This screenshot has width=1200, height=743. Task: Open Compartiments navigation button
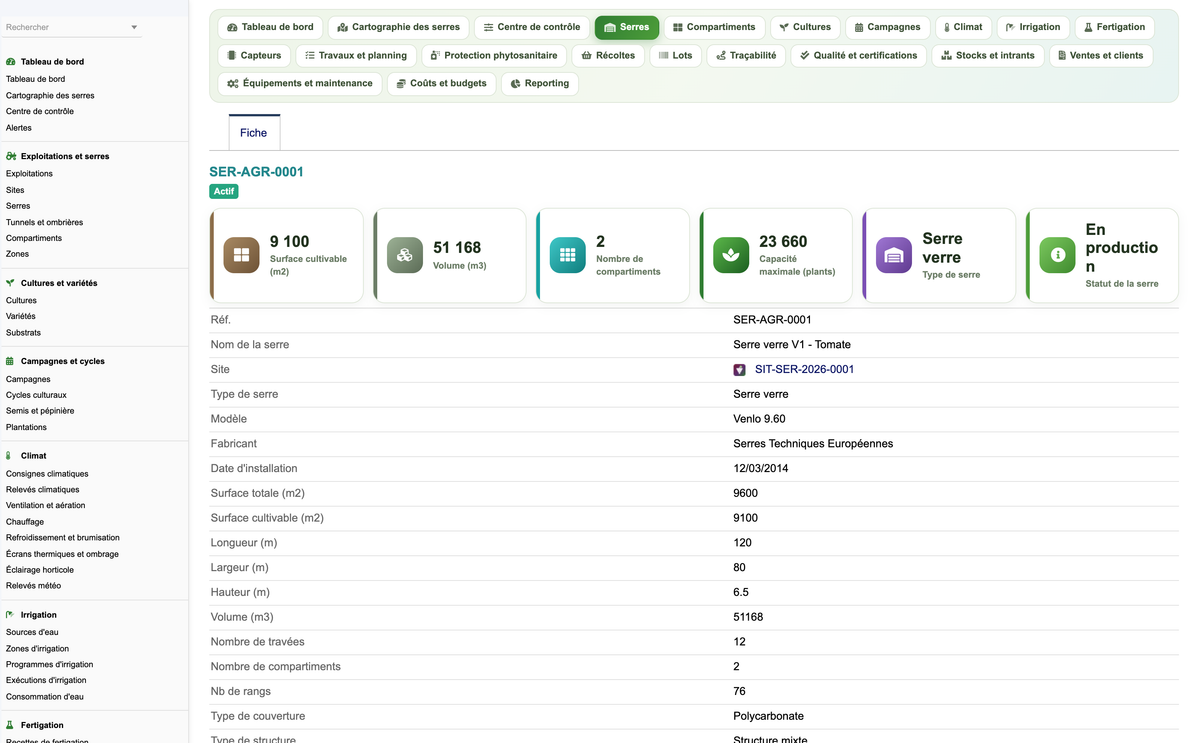point(714,27)
